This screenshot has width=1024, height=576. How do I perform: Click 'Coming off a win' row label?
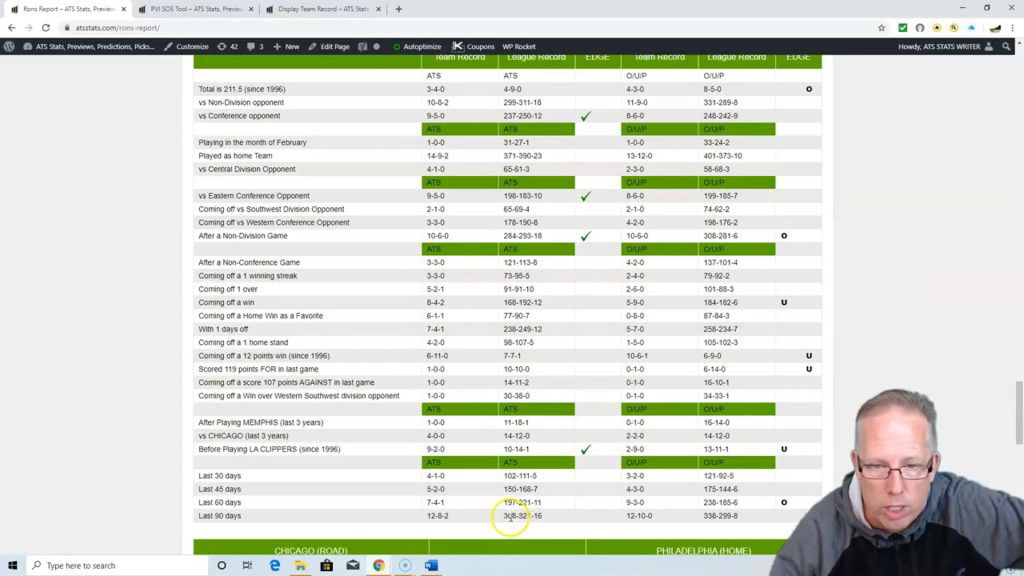[x=226, y=302]
